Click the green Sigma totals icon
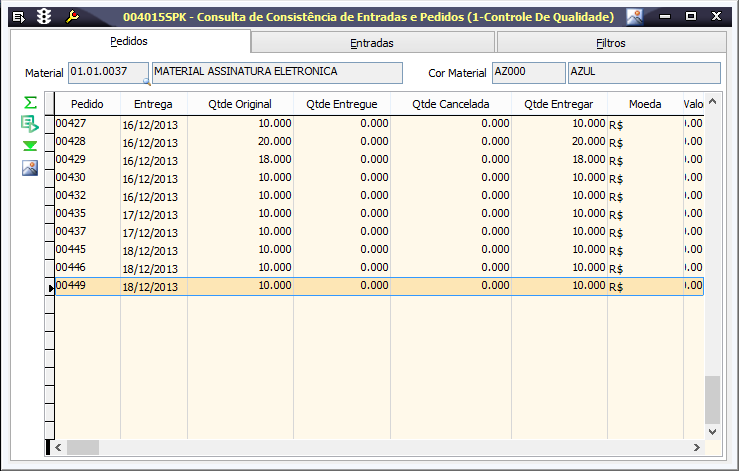This screenshot has width=739, height=471. (x=30, y=103)
